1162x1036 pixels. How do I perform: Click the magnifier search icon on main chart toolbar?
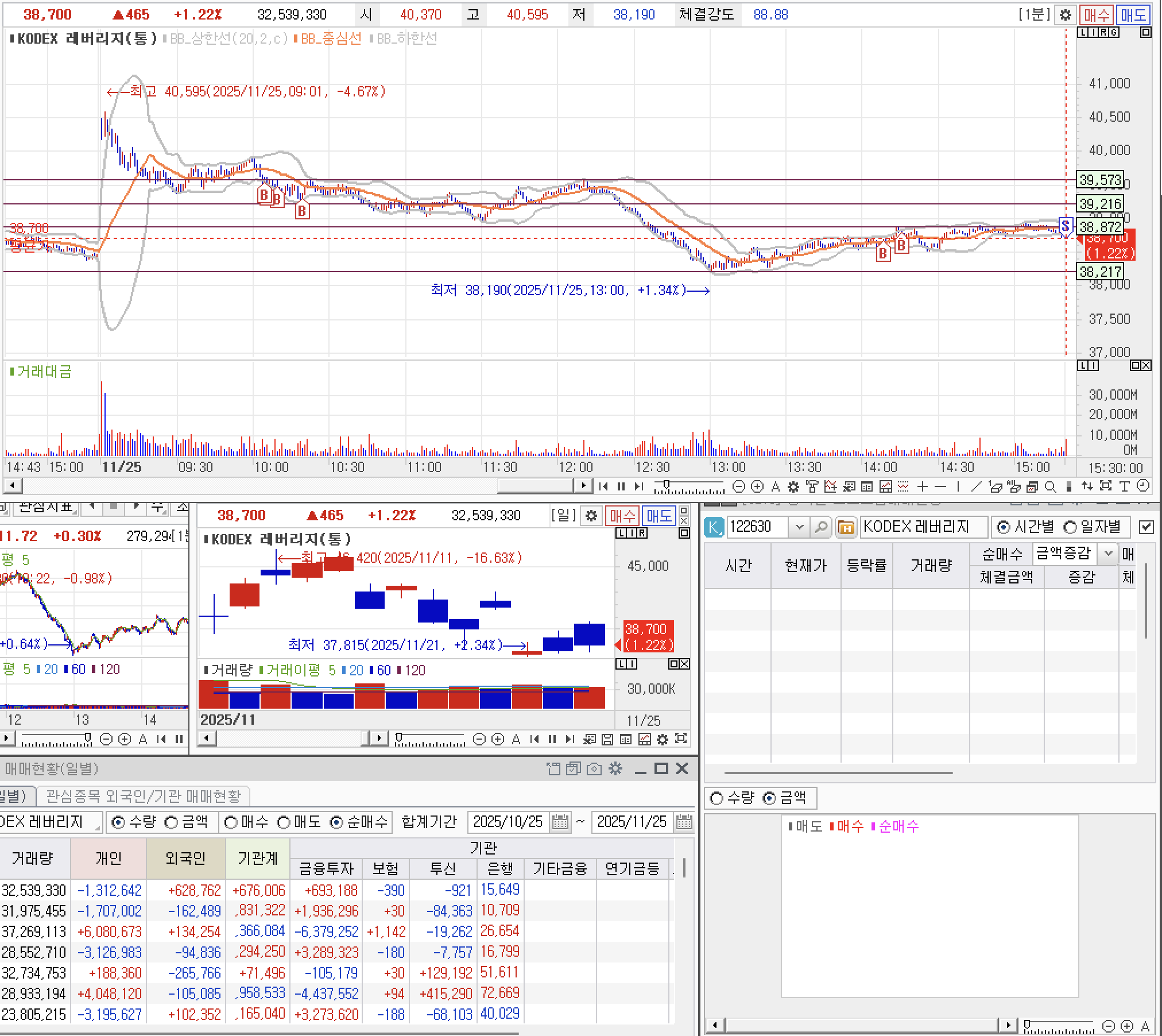(x=1050, y=487)
